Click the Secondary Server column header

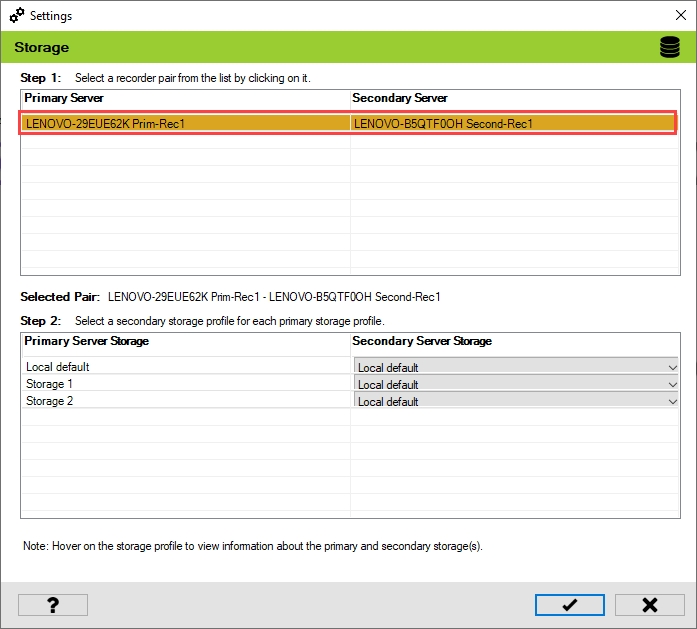point(400,98)
